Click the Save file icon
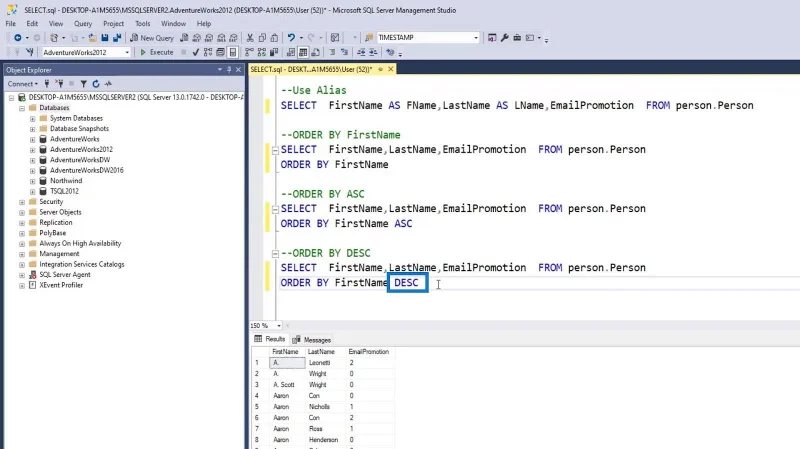The image size is (800, 449). [x=105, y=38]
